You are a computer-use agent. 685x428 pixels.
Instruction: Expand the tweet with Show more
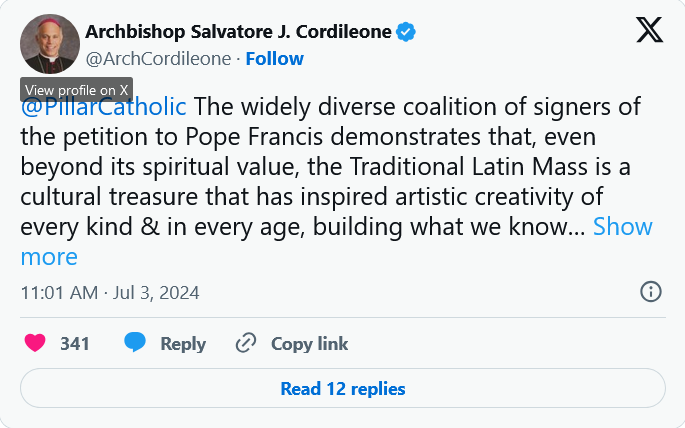coord(622,227)
